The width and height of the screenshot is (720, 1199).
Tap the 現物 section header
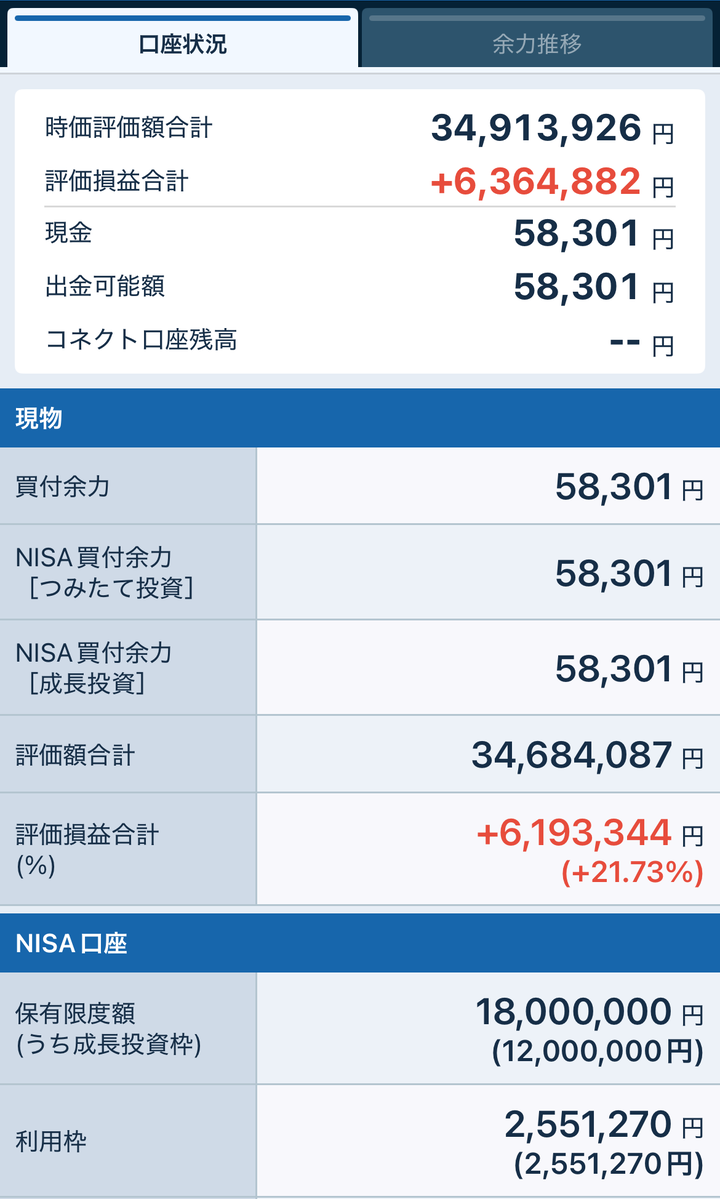(x=360, y=418)
